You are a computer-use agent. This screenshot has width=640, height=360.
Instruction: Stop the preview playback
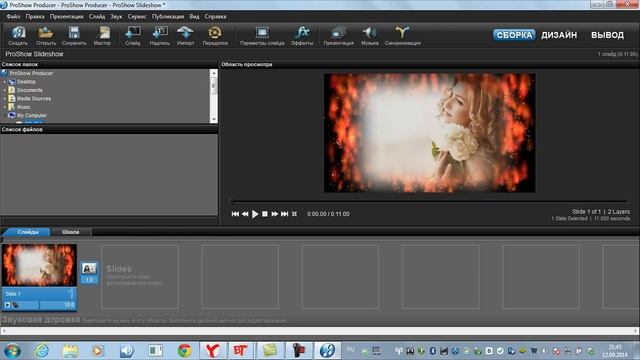[x=264, y=214]
